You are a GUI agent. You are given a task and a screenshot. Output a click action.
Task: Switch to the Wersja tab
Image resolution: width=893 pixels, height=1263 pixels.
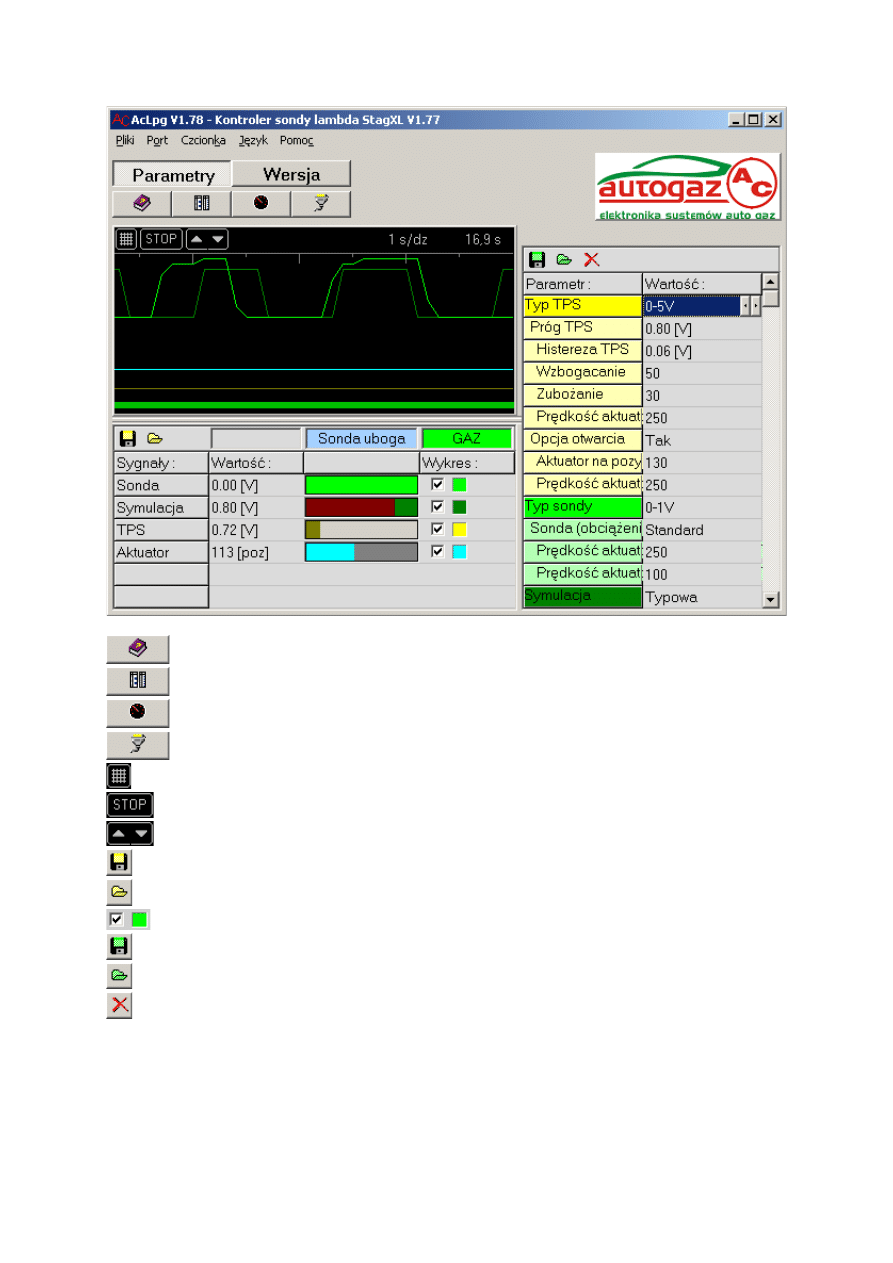pyautogui.click(x=291, y=174)
